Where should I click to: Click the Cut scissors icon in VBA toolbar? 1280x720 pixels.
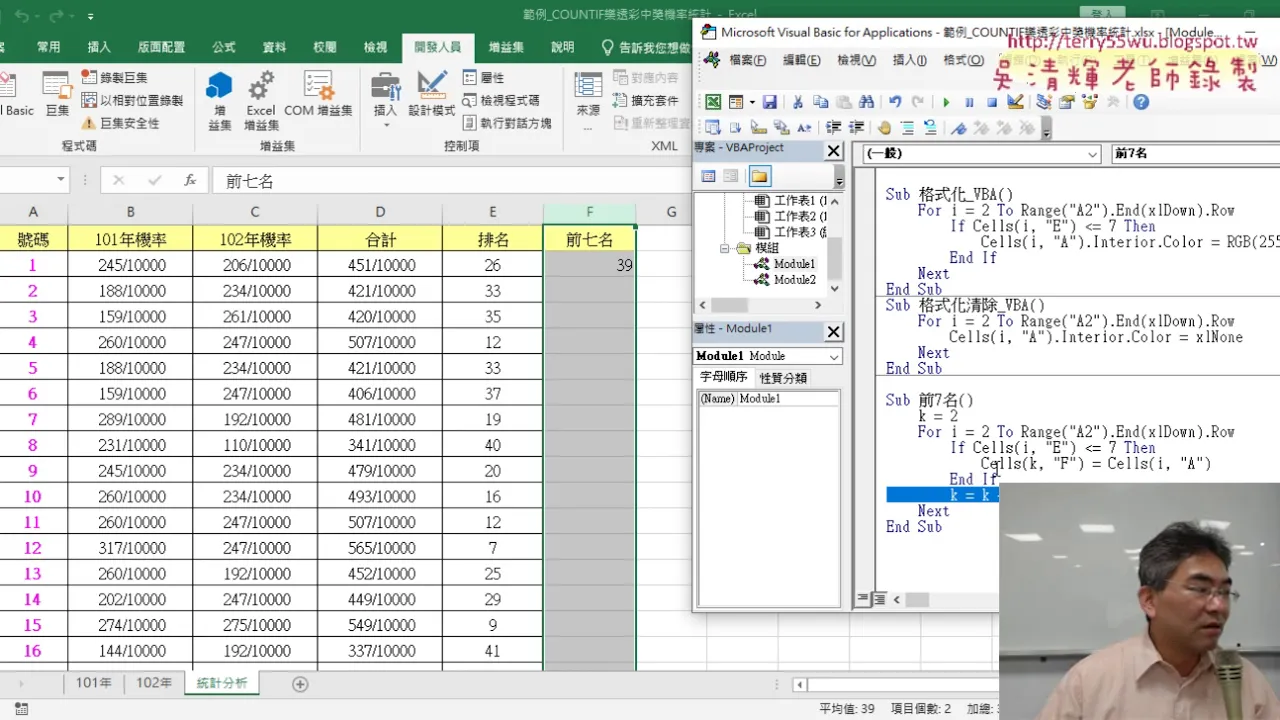pos(798,102)
